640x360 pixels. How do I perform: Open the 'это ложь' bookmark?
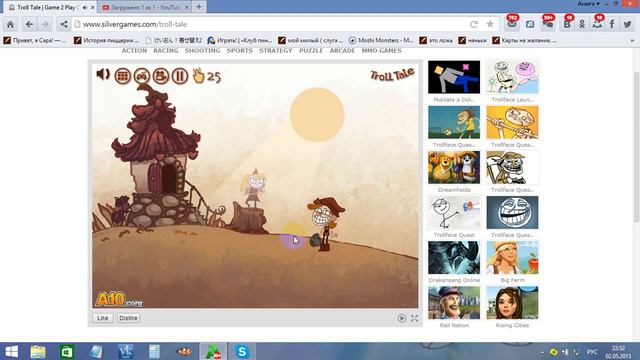436,40
